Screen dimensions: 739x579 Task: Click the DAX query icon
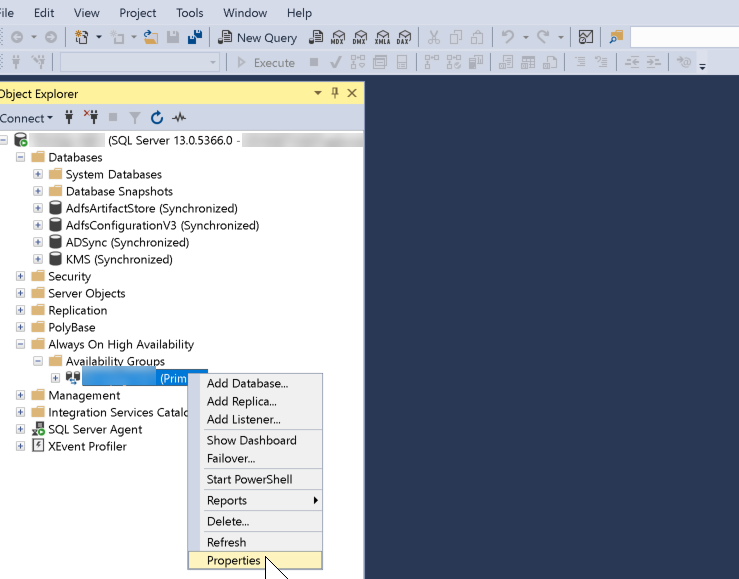point(404,37)
